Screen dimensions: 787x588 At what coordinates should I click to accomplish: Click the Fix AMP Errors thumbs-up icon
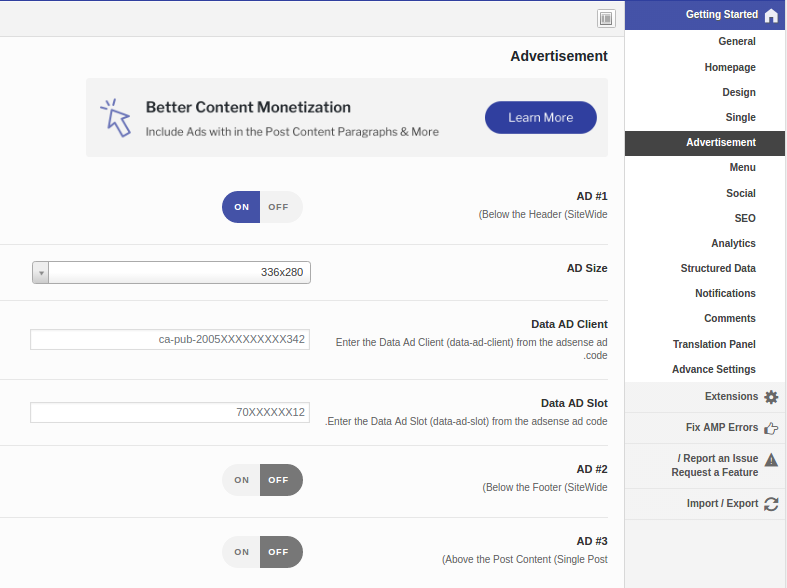click(771, 428)
